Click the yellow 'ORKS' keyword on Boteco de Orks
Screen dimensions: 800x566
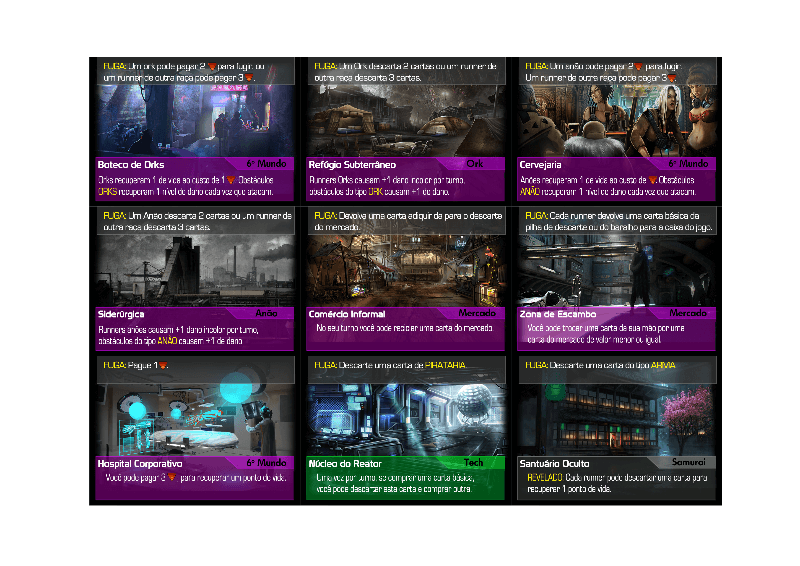(x=107, y=192)
